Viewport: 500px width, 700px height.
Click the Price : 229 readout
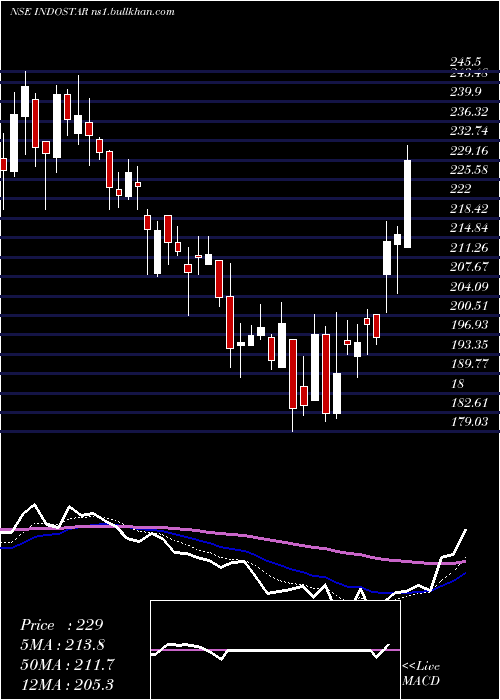[x=62, y=625]
